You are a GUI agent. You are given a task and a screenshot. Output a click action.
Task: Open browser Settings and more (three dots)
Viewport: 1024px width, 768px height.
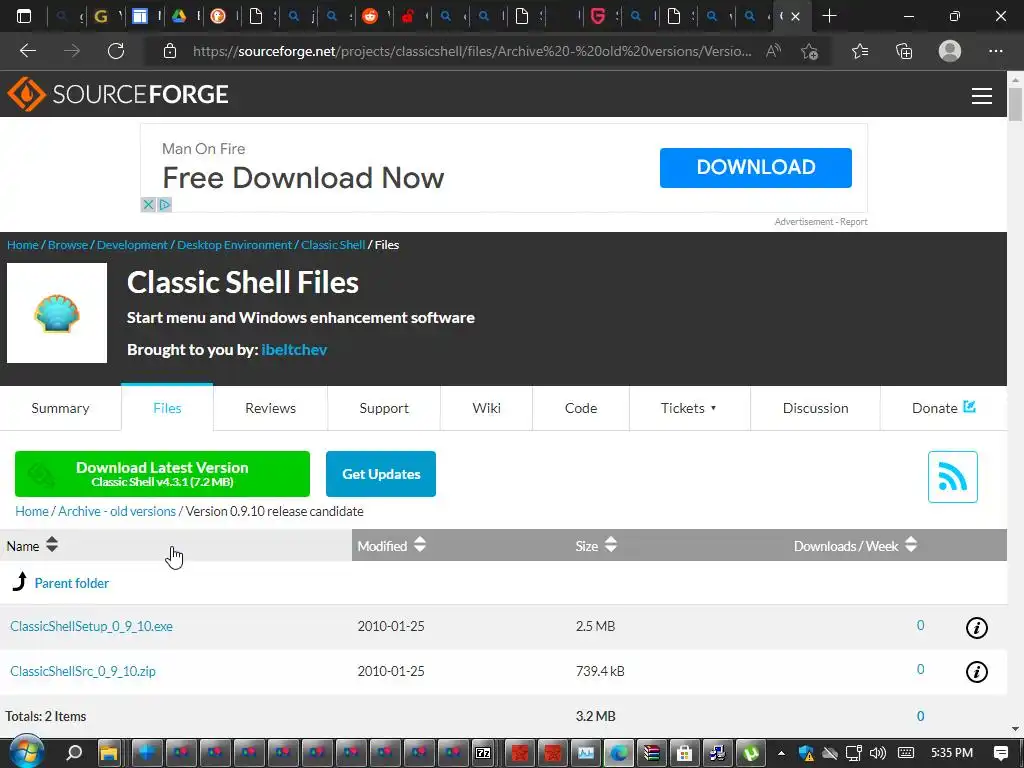pos(995,51)
